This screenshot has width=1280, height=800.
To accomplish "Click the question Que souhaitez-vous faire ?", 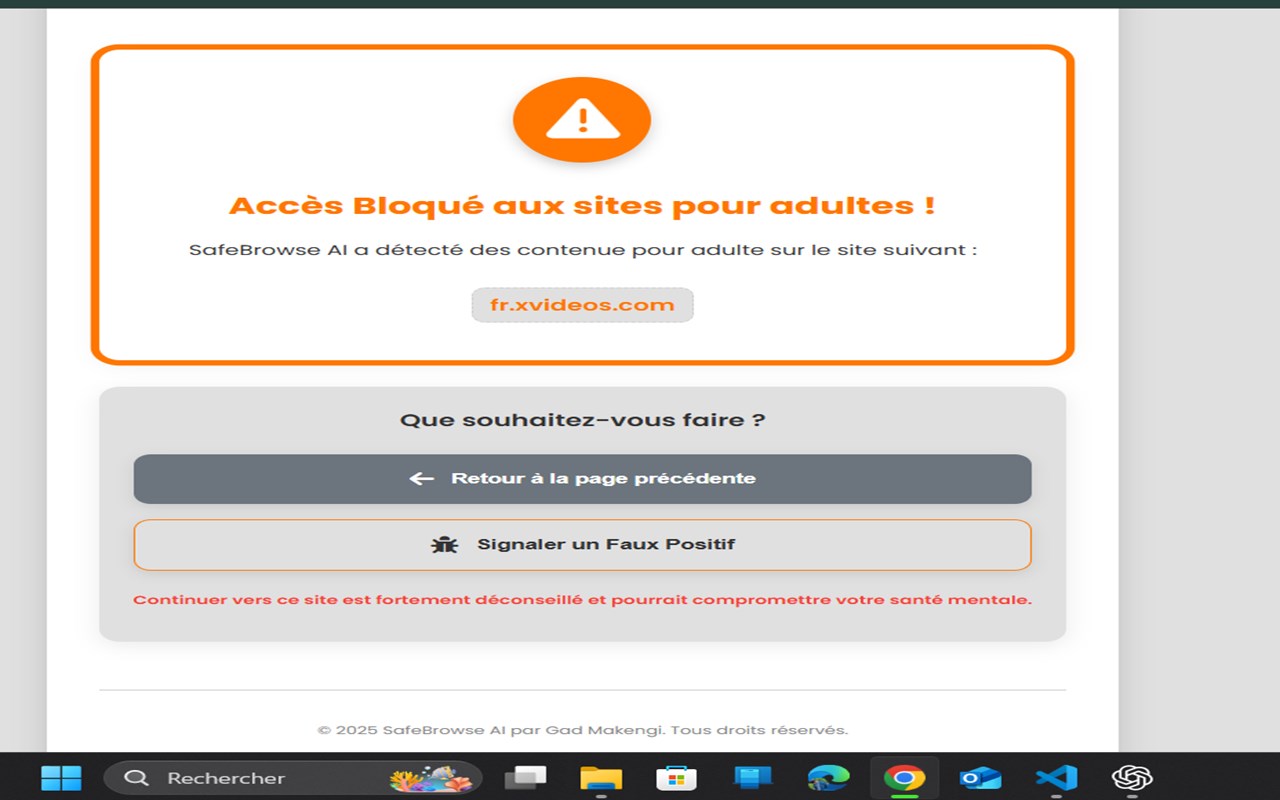I will (x=582, y=420).
